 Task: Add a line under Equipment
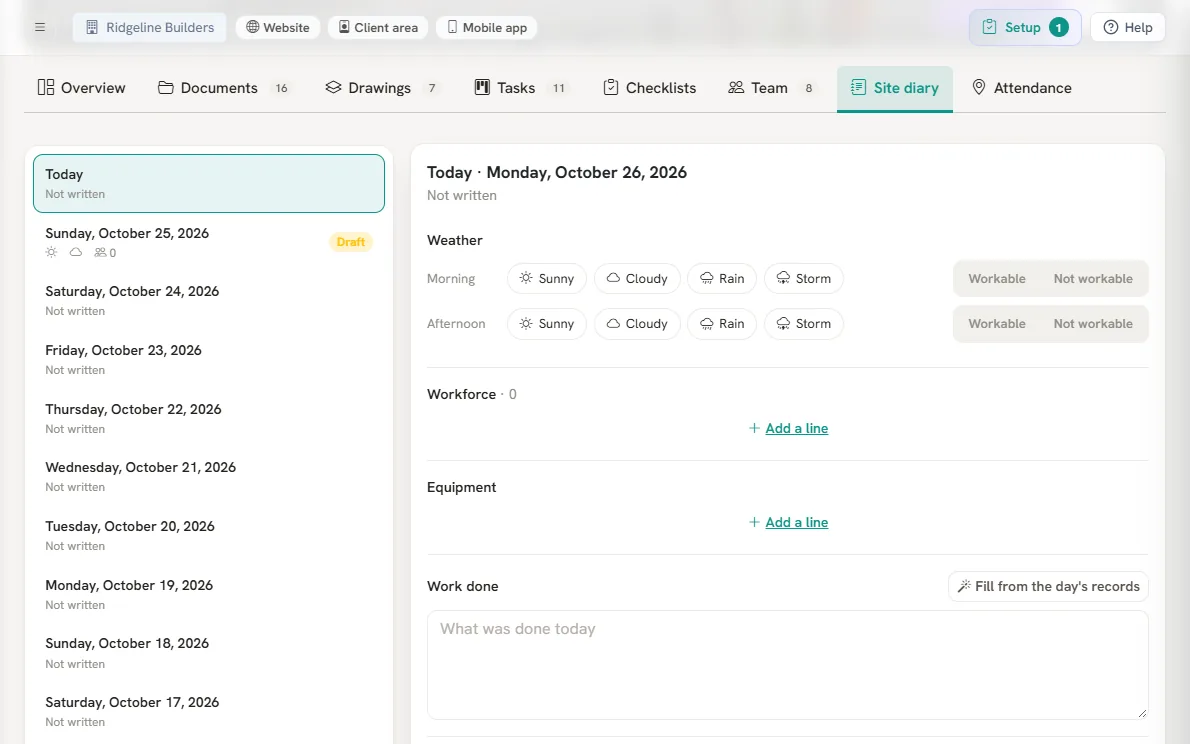coord(788,522)
